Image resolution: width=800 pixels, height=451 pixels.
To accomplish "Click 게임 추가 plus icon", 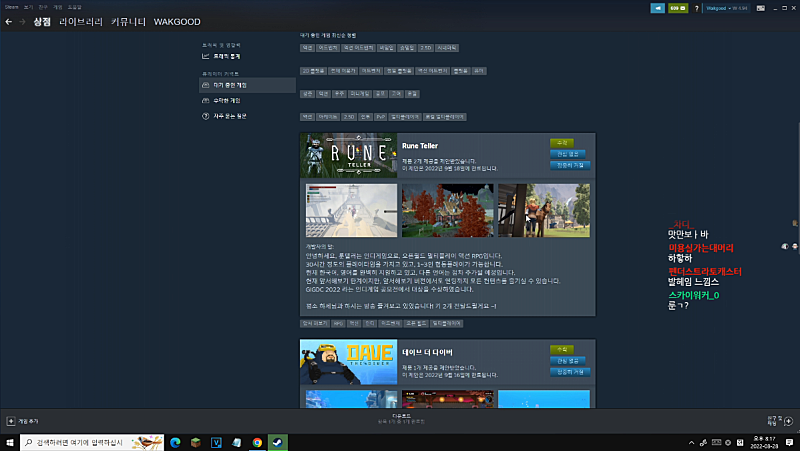I will click(11, 421).
